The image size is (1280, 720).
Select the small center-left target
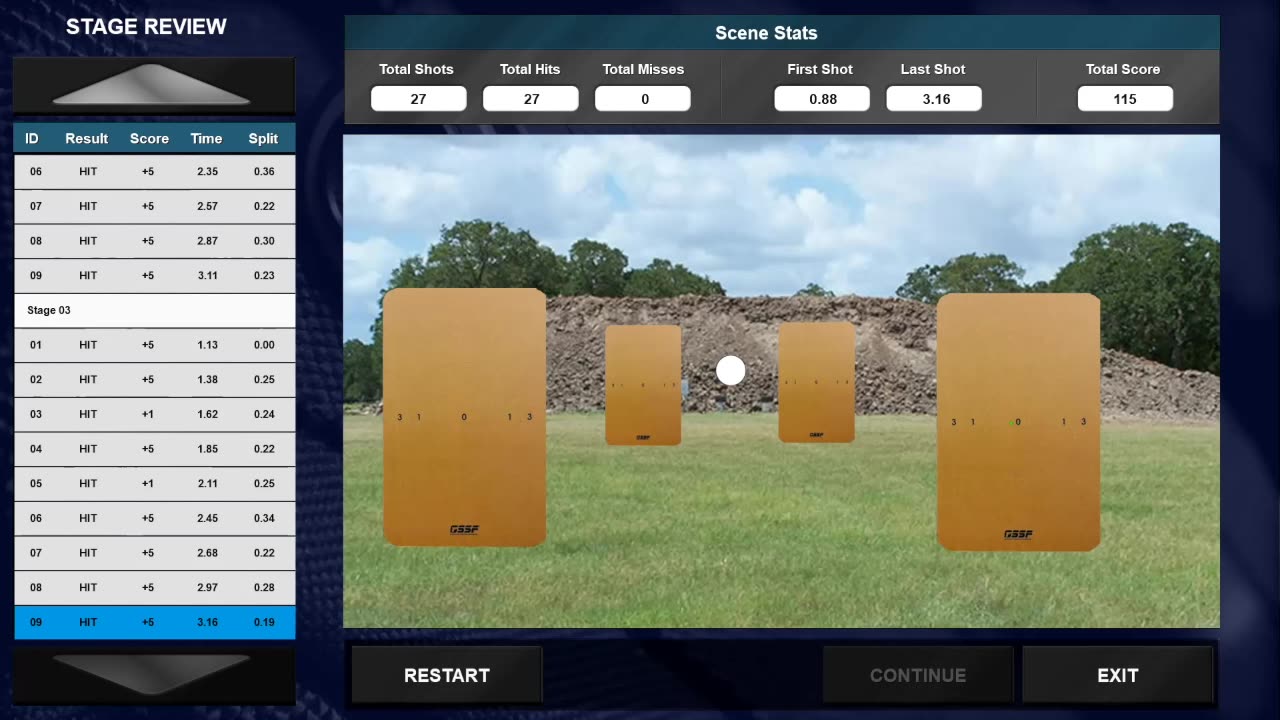point(643,385)
